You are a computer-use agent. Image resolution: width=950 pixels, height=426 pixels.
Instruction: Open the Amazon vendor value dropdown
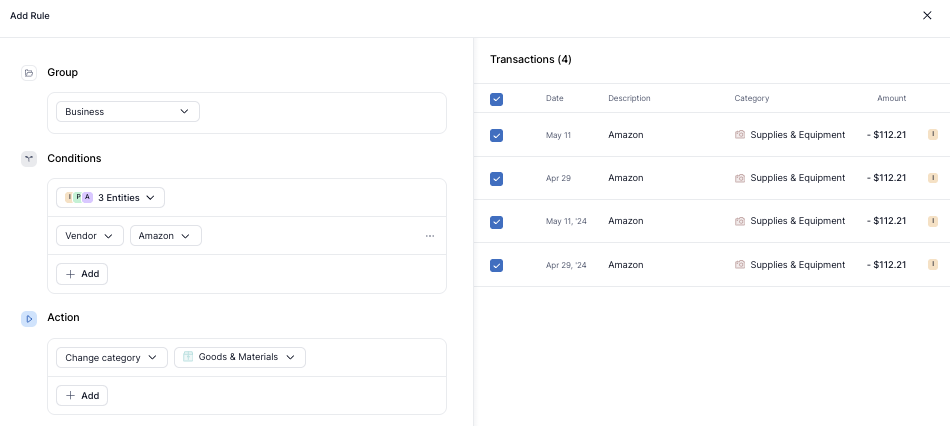[x=165, y=236]
